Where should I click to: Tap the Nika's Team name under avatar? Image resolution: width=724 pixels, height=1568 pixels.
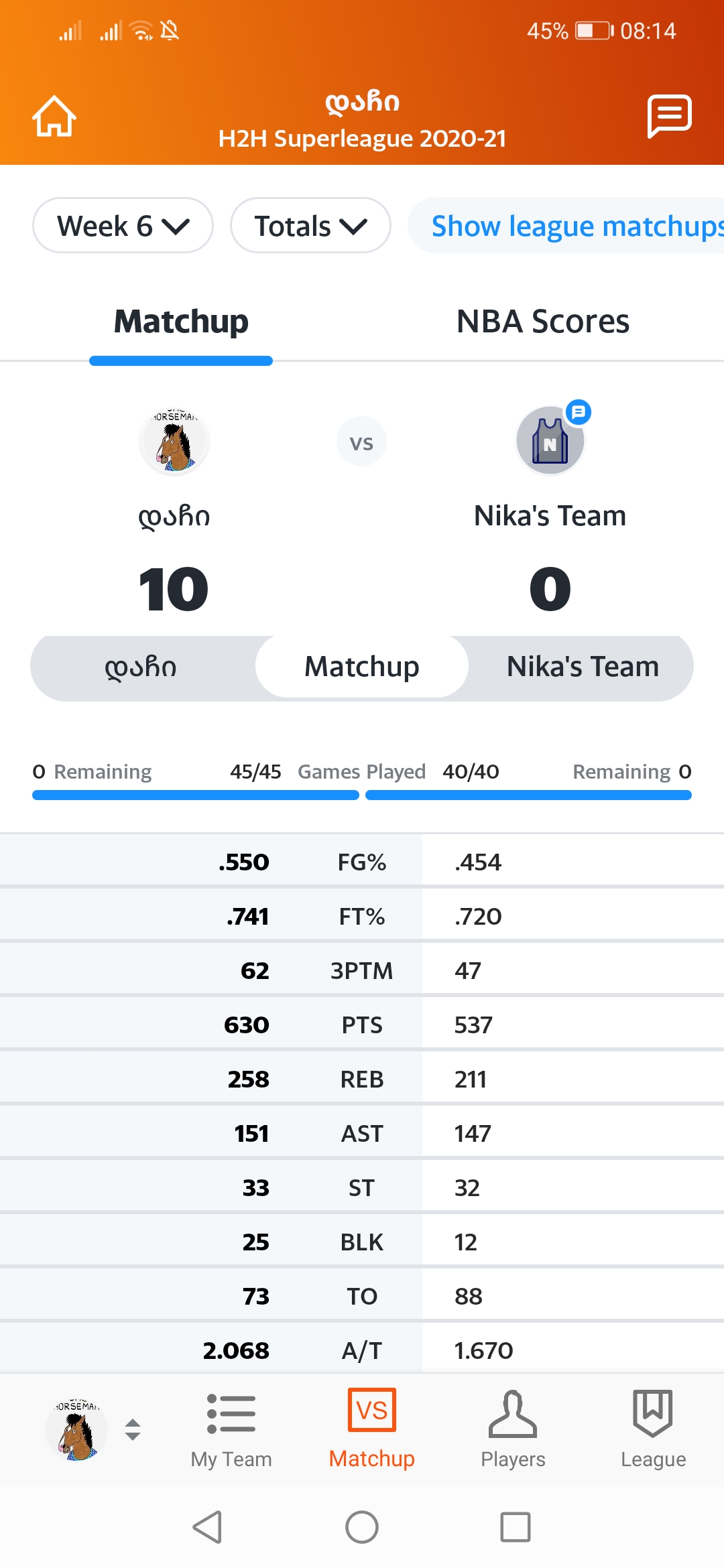point(550,516)
